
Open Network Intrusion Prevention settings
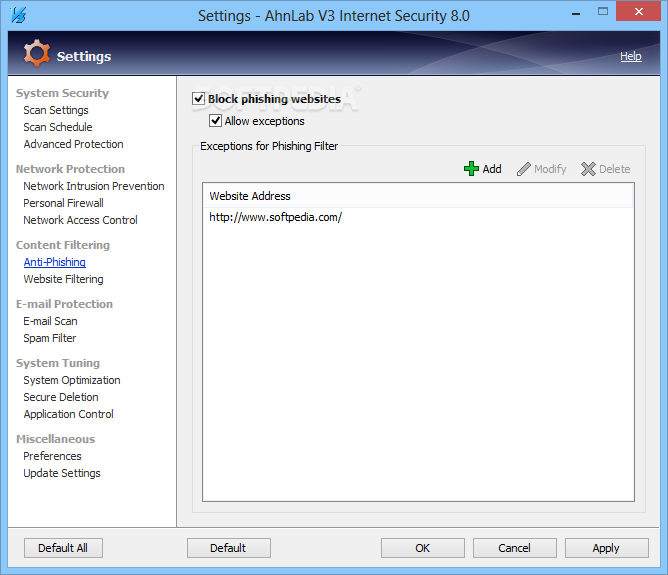(94, 186)
